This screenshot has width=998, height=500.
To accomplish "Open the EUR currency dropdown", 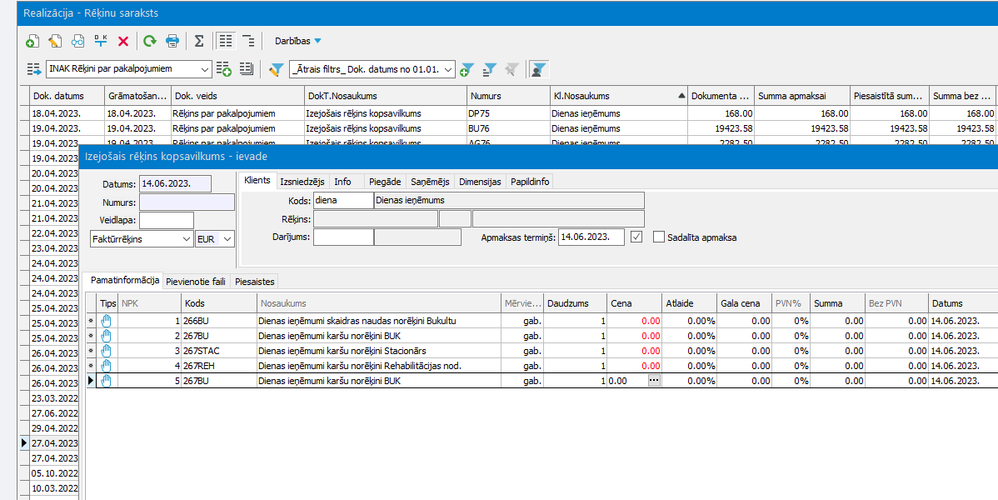I will click(227, 240).
